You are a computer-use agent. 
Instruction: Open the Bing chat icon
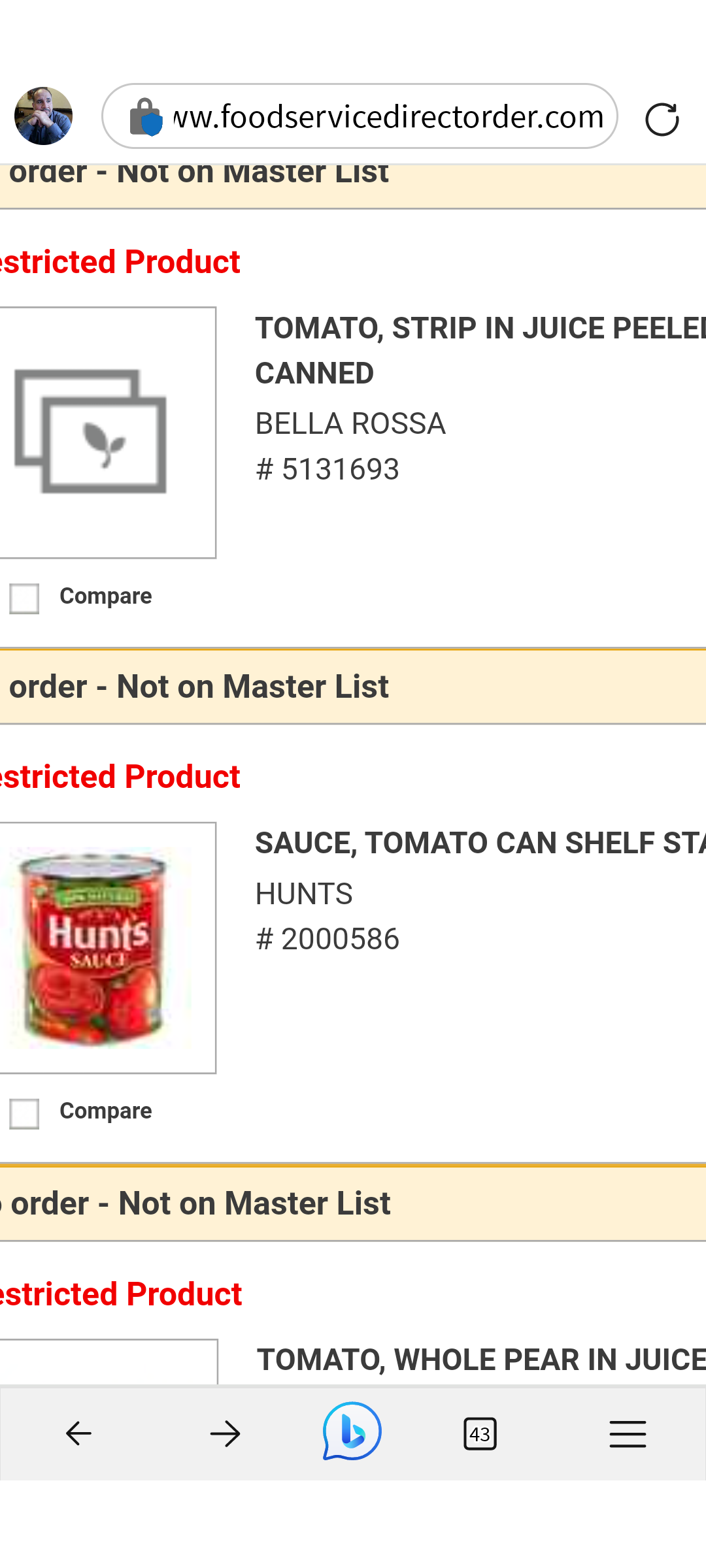pos(352,1431)
